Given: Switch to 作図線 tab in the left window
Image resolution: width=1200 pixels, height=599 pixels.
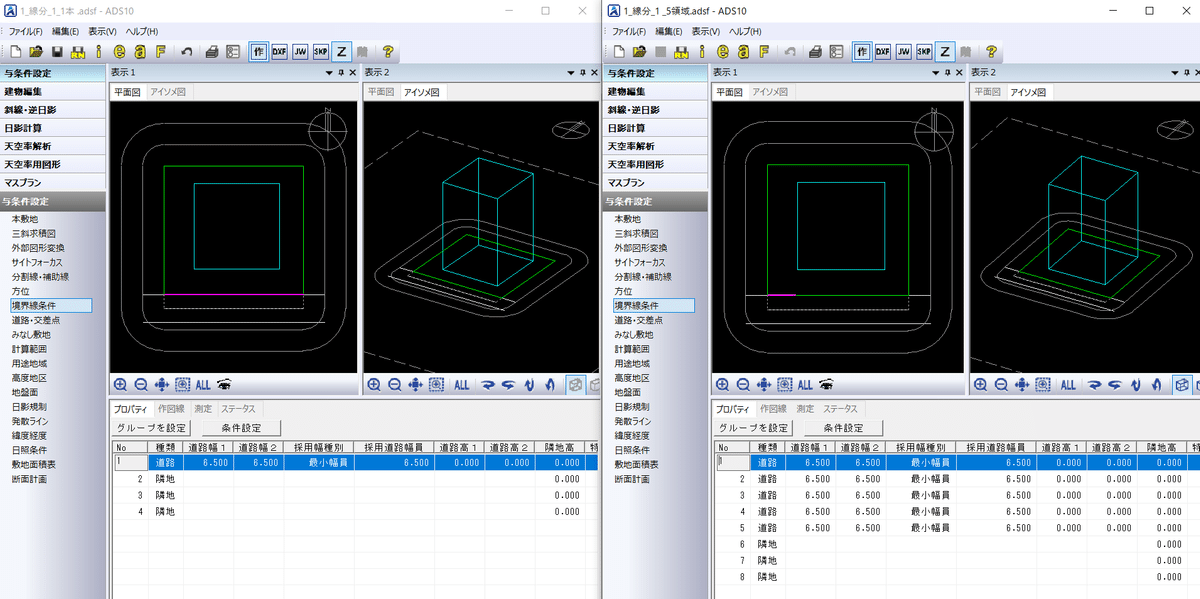Looking at the screenshot, I should (171, 409).
